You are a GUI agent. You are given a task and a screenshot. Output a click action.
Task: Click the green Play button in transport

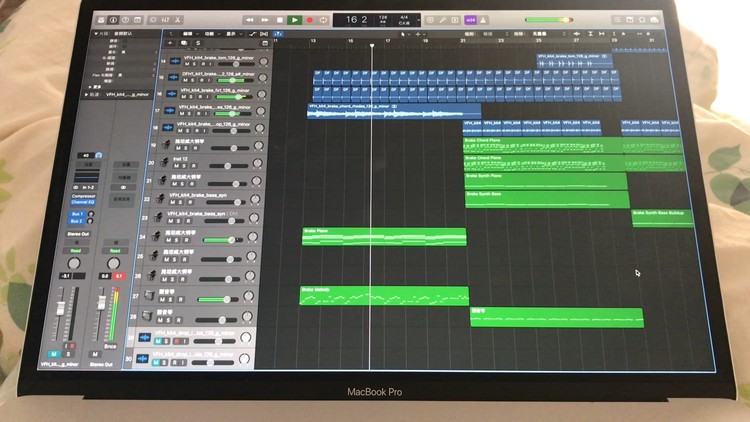(x=294, y=19)
